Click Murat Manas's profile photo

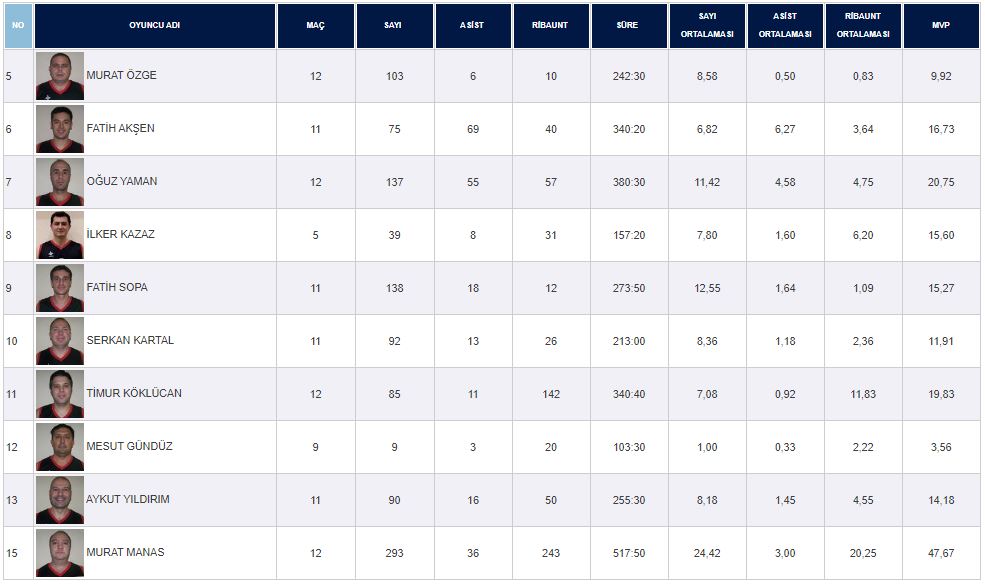(60, 553)
